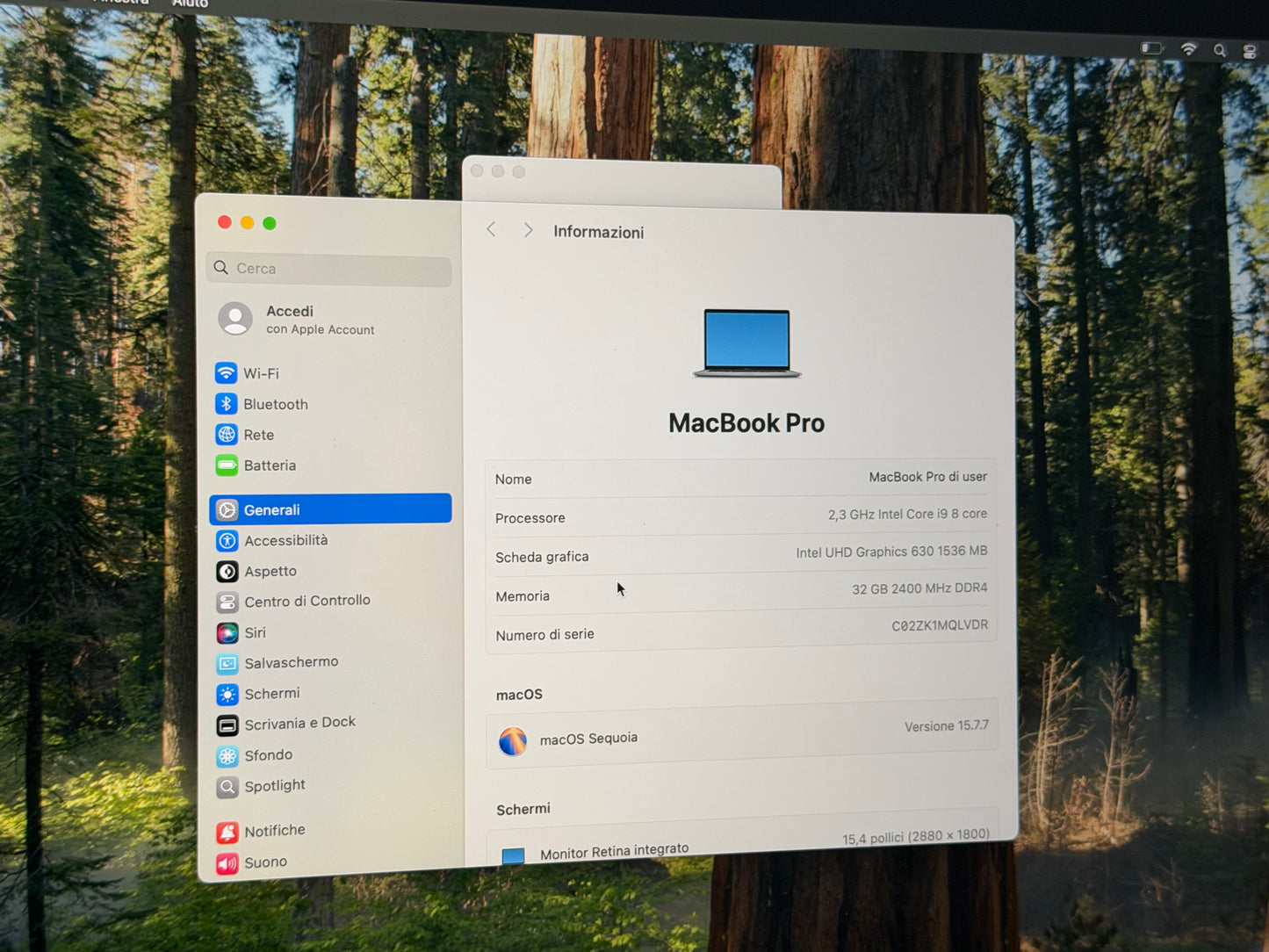This screenshot has width=1269, height=952.
Task: Click the macOS Sequoia logo icon
Action: click(x=513, y=741)
